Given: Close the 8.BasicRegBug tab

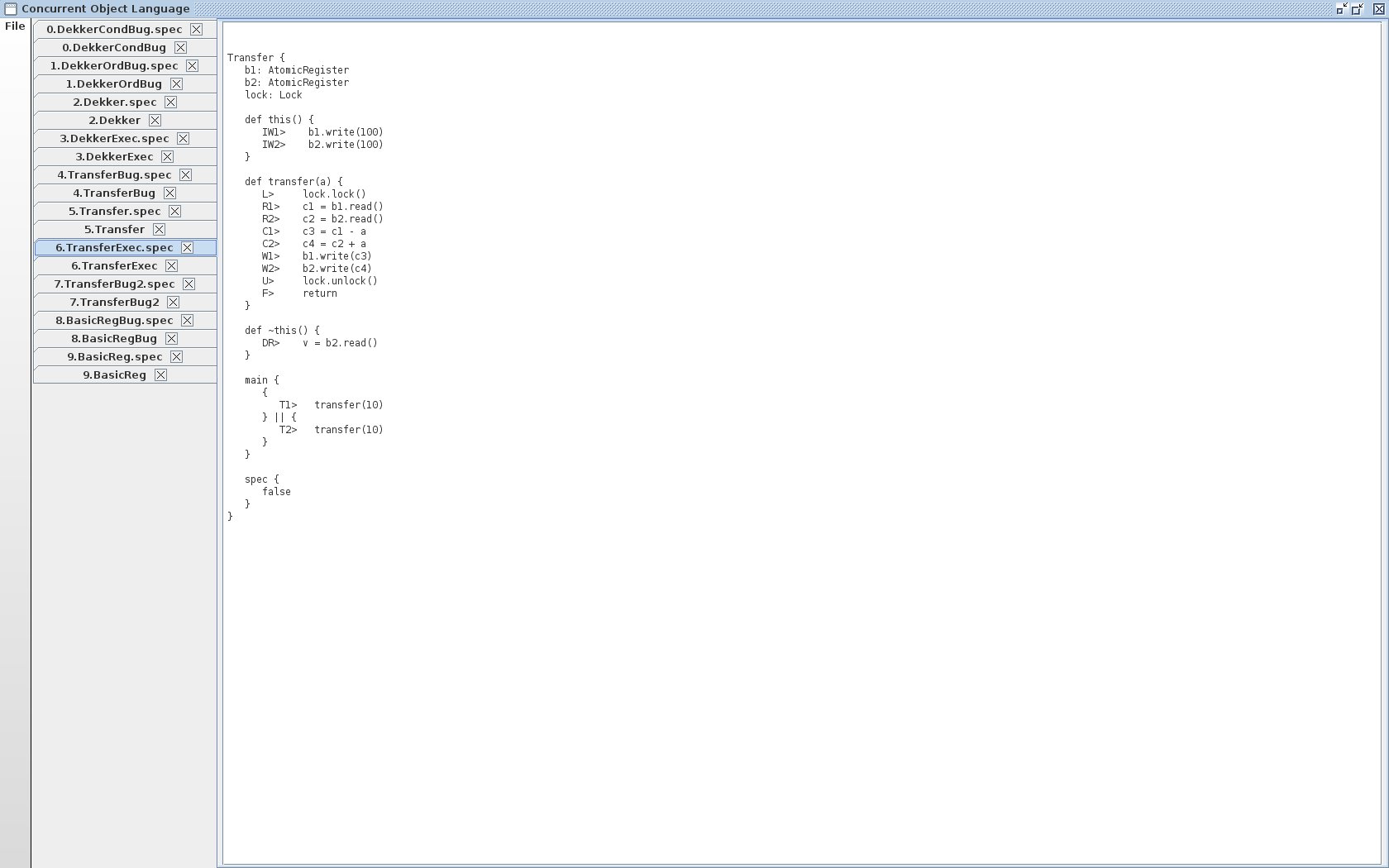Looking at the screenshot, I should [171, 338].
